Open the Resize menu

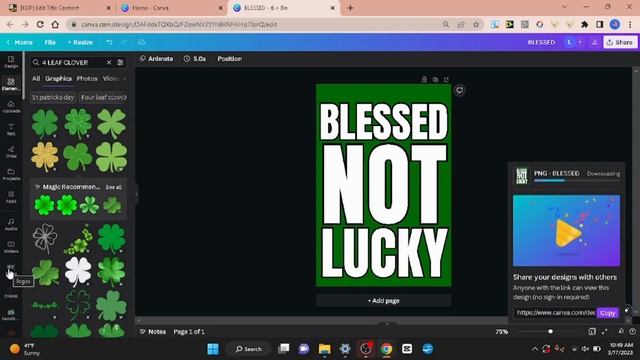80,42
